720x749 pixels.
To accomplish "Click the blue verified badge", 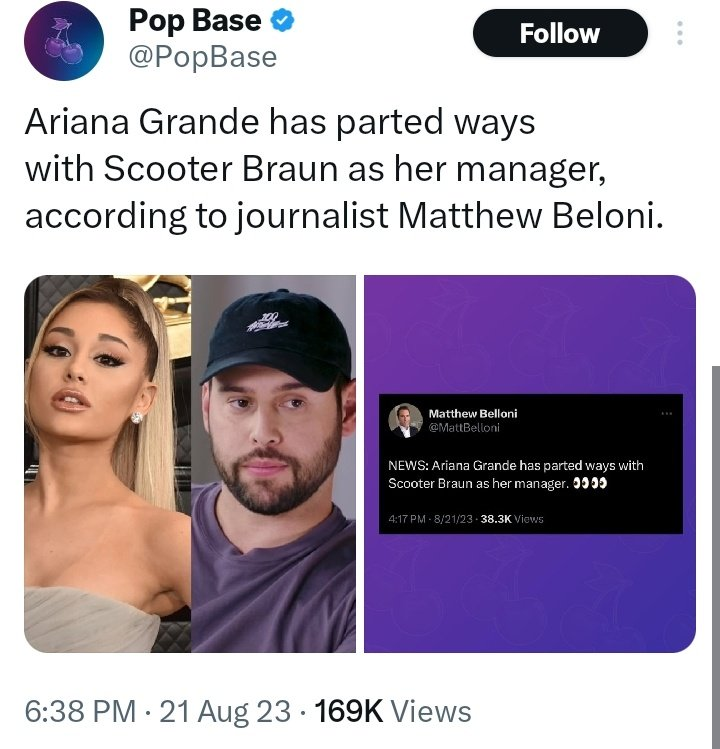I will click(284, 22).
